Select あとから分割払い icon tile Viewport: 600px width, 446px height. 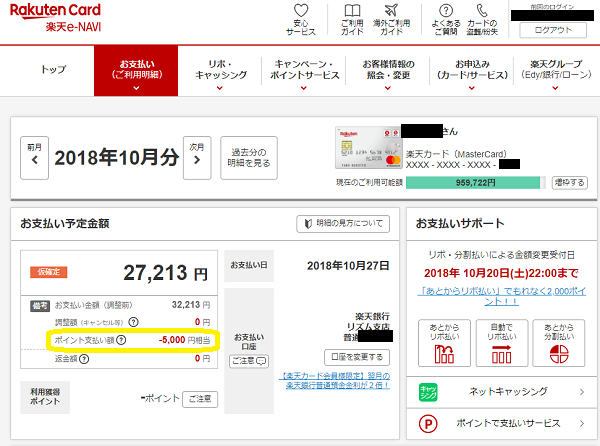[x=559, y=343]
